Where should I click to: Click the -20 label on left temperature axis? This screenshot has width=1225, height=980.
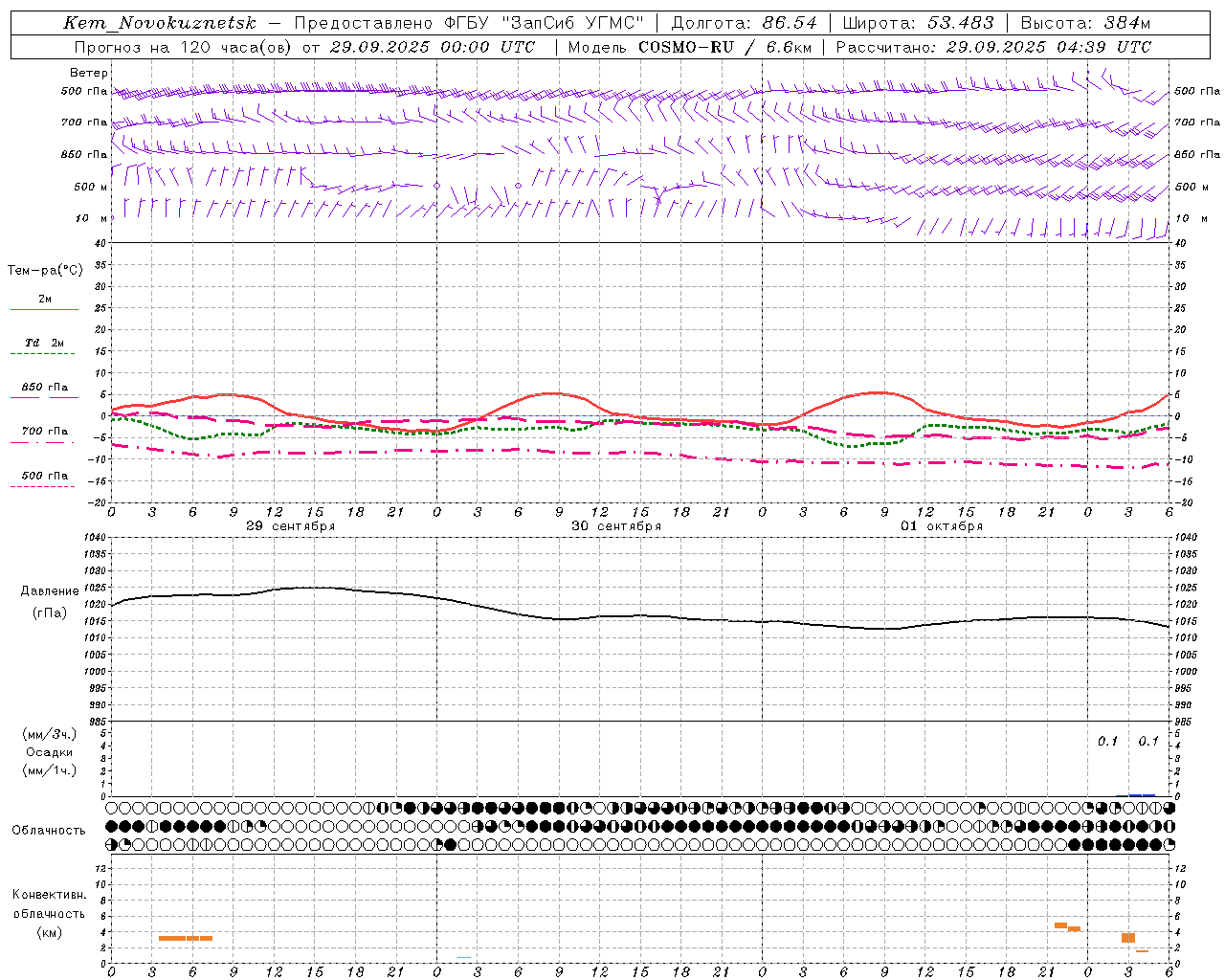pos(98,502)
